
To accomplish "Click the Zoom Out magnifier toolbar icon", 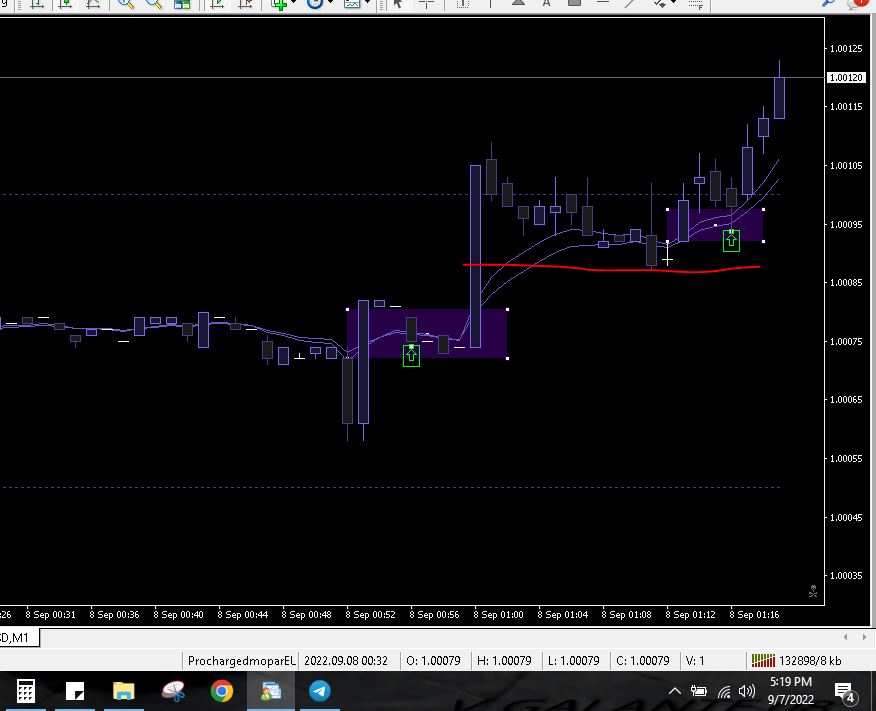I will coord(154,3).
